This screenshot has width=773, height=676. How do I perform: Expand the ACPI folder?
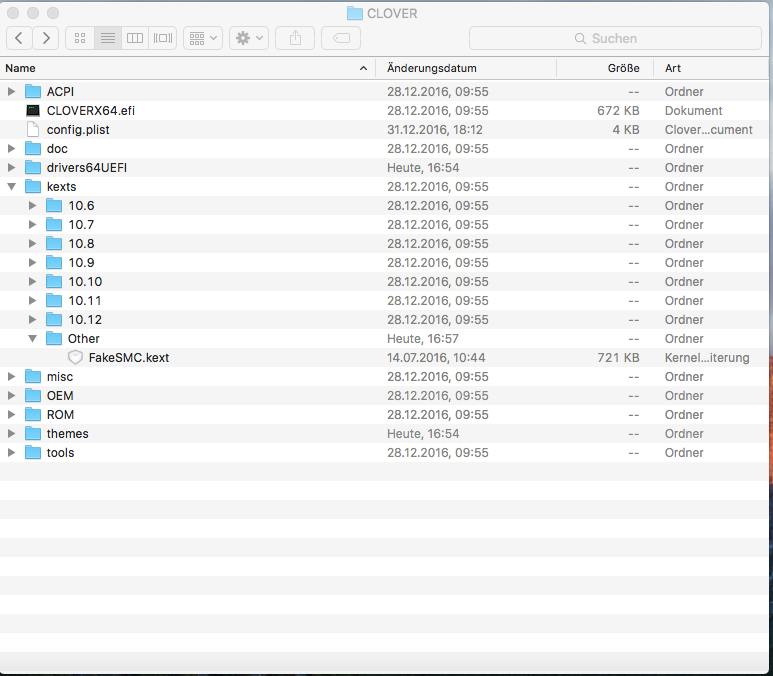11,91
